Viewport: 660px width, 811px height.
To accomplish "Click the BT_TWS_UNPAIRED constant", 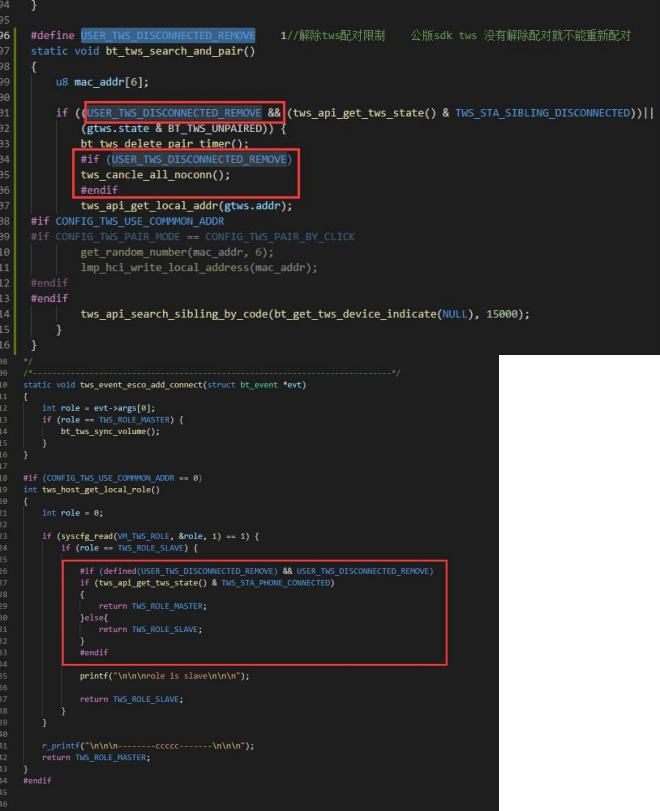I will pos(215,128).
